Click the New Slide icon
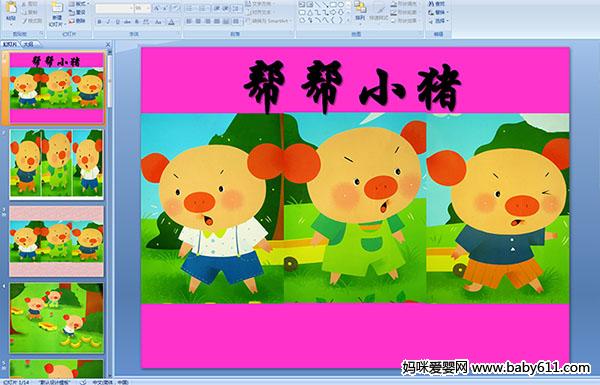600x385 pixels. pos(57,14)
